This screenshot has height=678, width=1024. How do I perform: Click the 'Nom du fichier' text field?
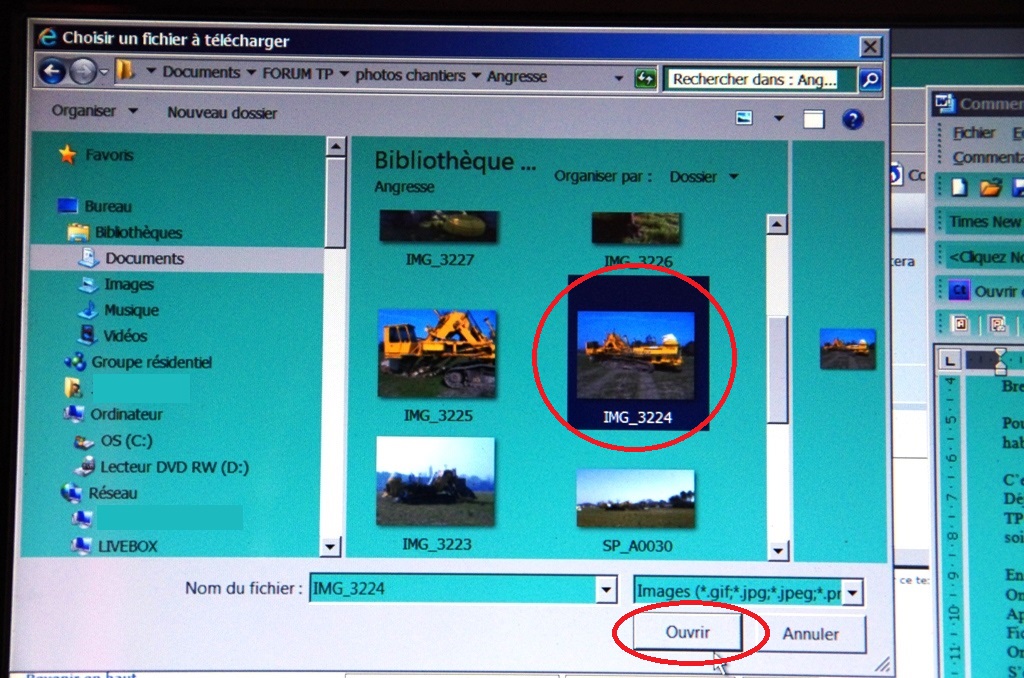pyautogui.click(x=453, y=589)
